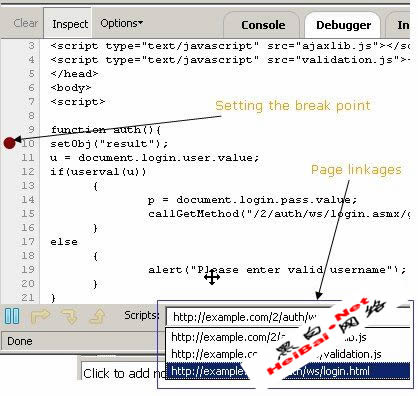Select the ajaxlib .js script entry in list
The image size is (418, 396).
[288, 337]
